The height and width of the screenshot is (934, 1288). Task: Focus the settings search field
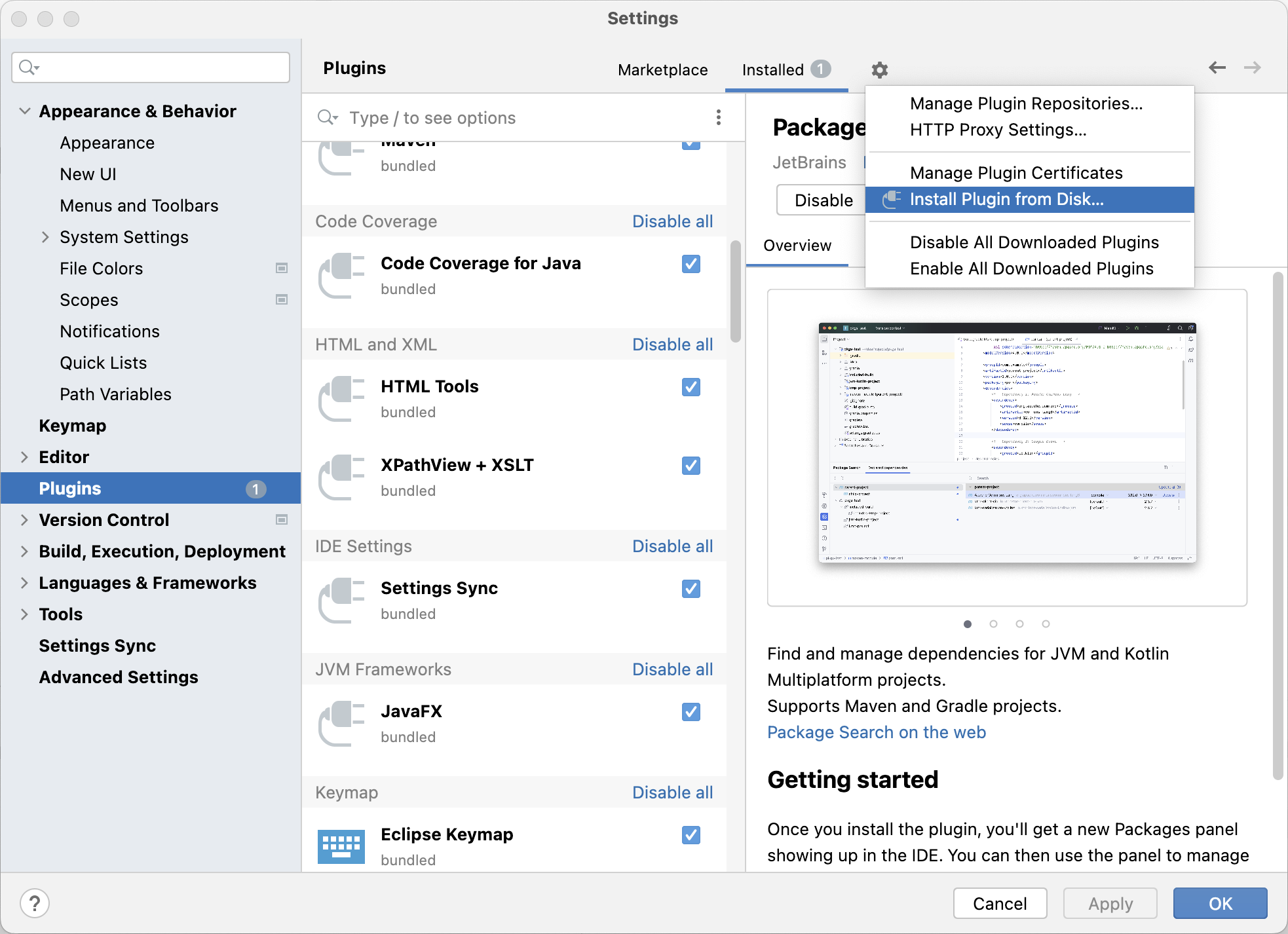[x=151, y=67]
